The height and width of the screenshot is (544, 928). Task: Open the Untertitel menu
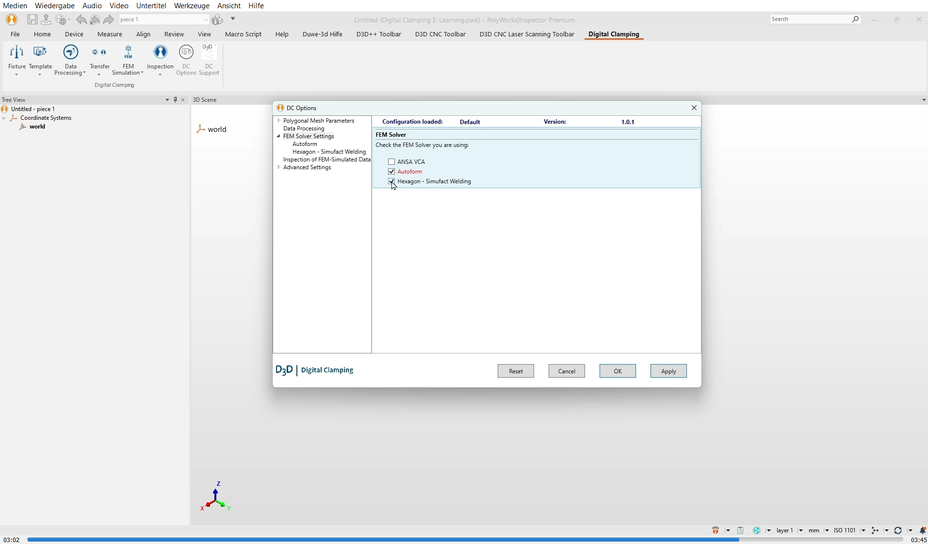coord(151,5)
